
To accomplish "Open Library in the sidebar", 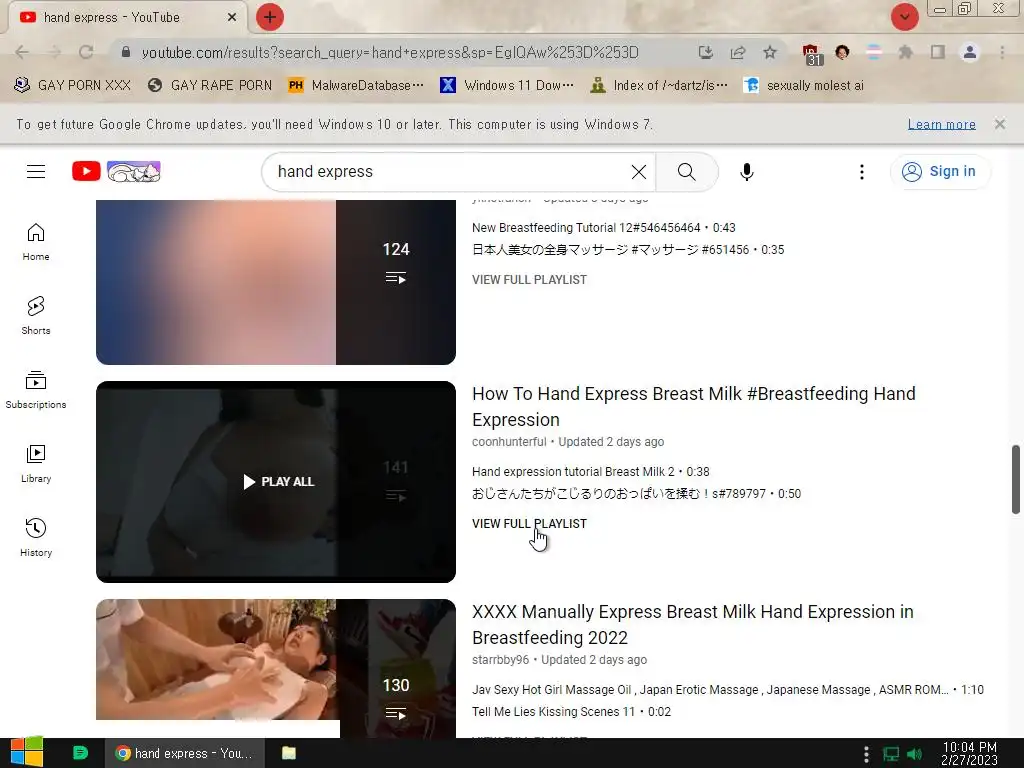I will [x=36, y=464].
